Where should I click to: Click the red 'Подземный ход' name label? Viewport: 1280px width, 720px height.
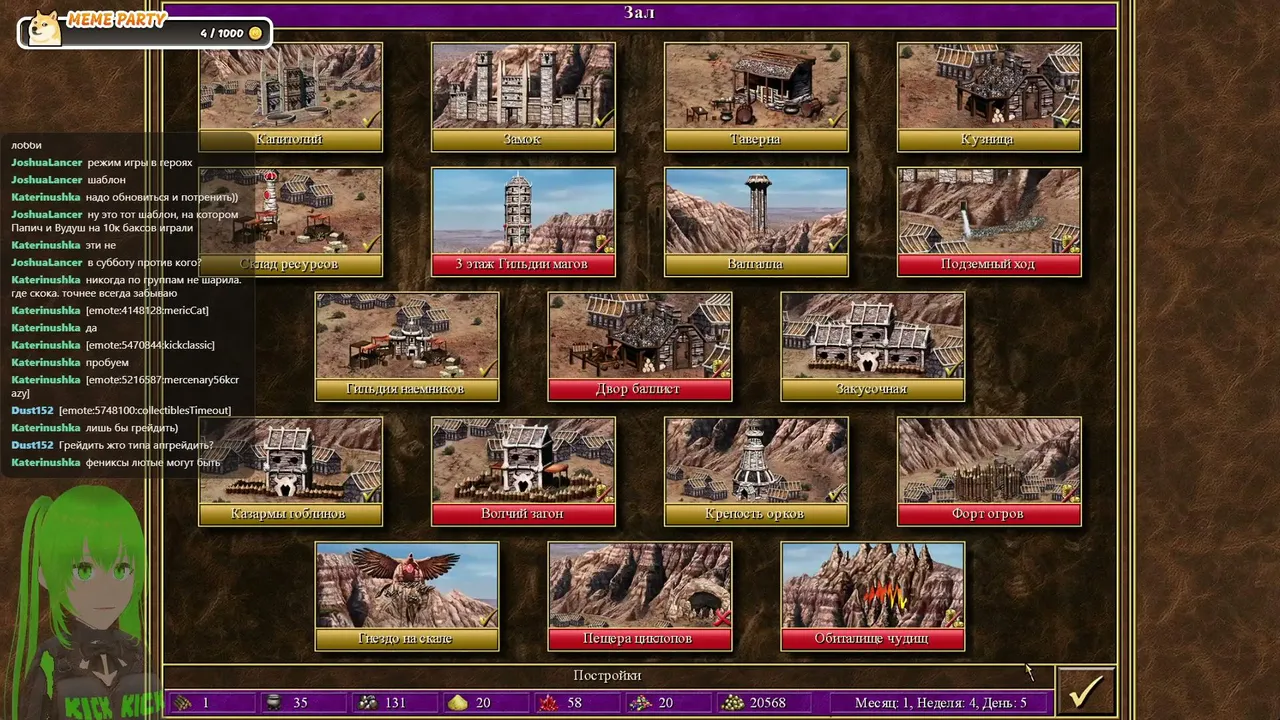989,265
